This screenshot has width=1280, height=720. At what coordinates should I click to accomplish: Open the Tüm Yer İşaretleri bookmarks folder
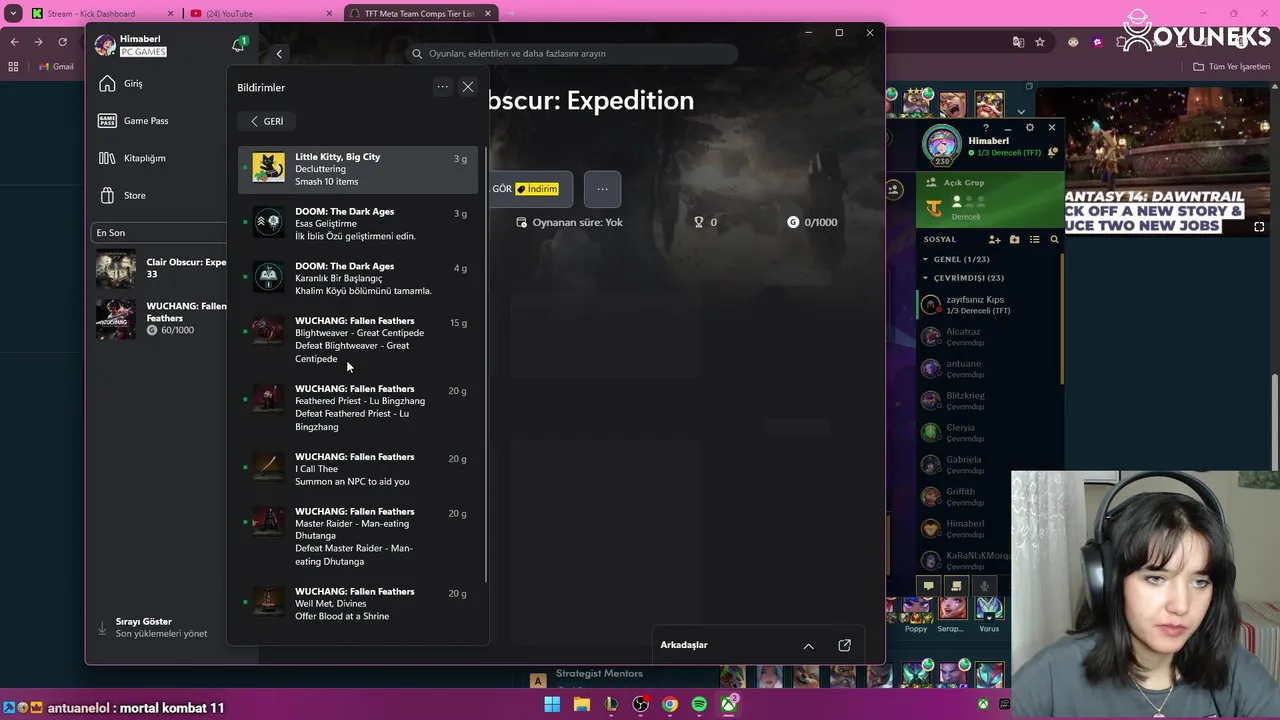tap(1232, 67)
